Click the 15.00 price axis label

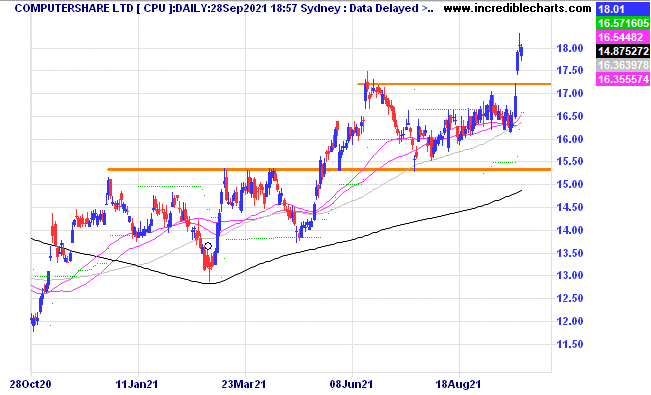click(x=570, y=184)
